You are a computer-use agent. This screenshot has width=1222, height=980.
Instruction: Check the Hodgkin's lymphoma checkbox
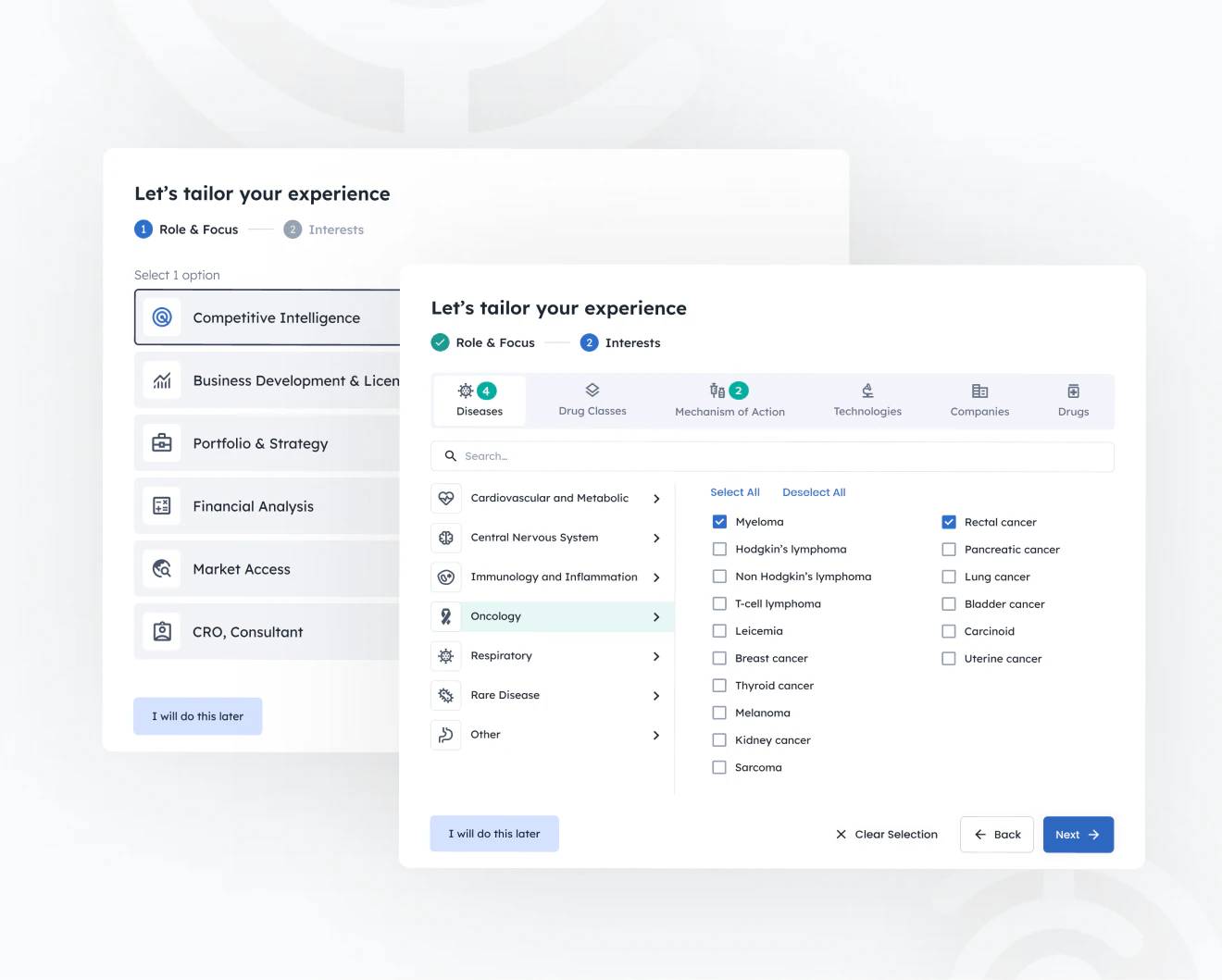pyautogui.click(x=719, y=549)
